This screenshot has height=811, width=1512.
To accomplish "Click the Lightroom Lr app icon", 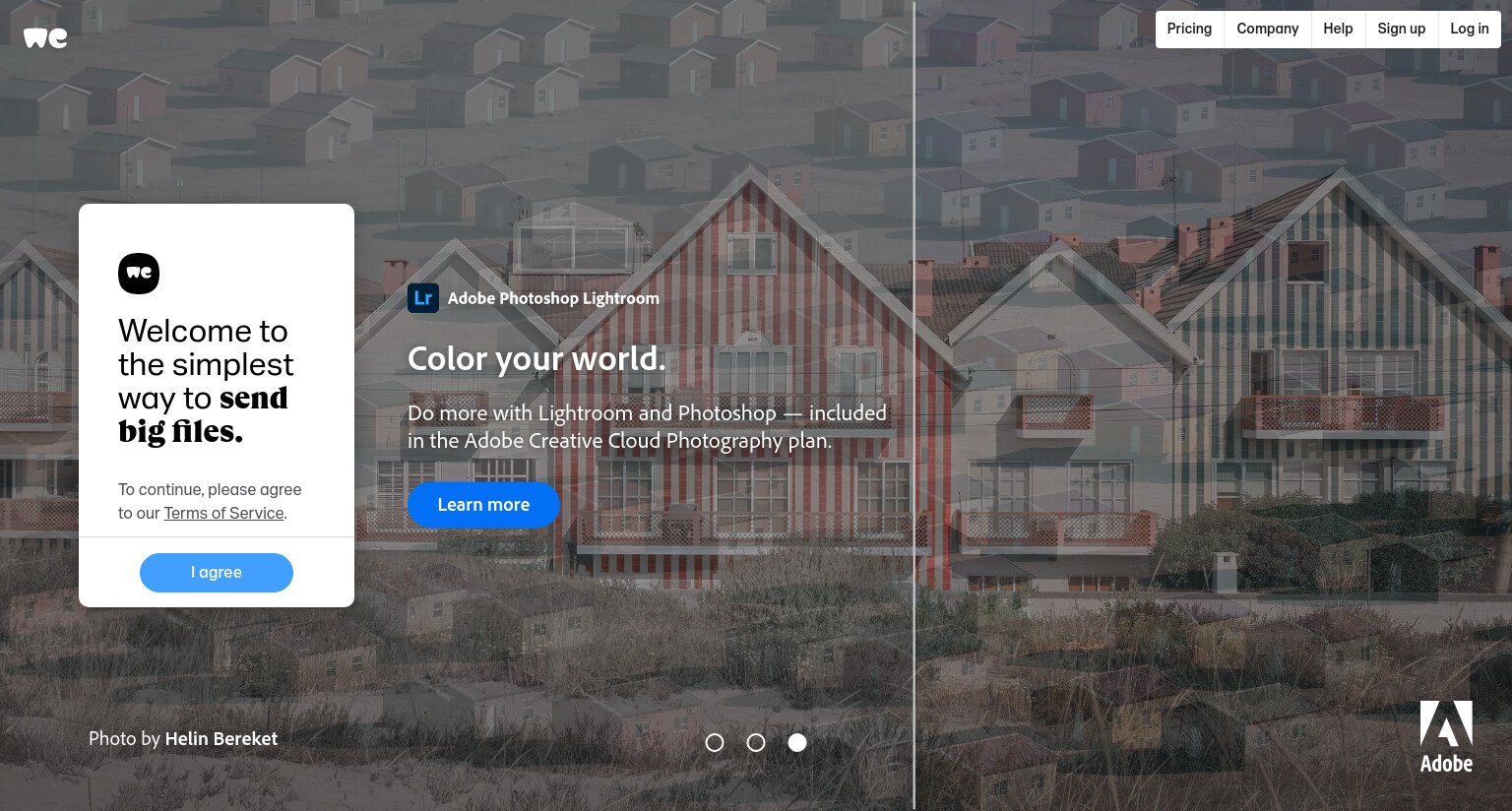I will pyautogui.click(x=423, y=298).
